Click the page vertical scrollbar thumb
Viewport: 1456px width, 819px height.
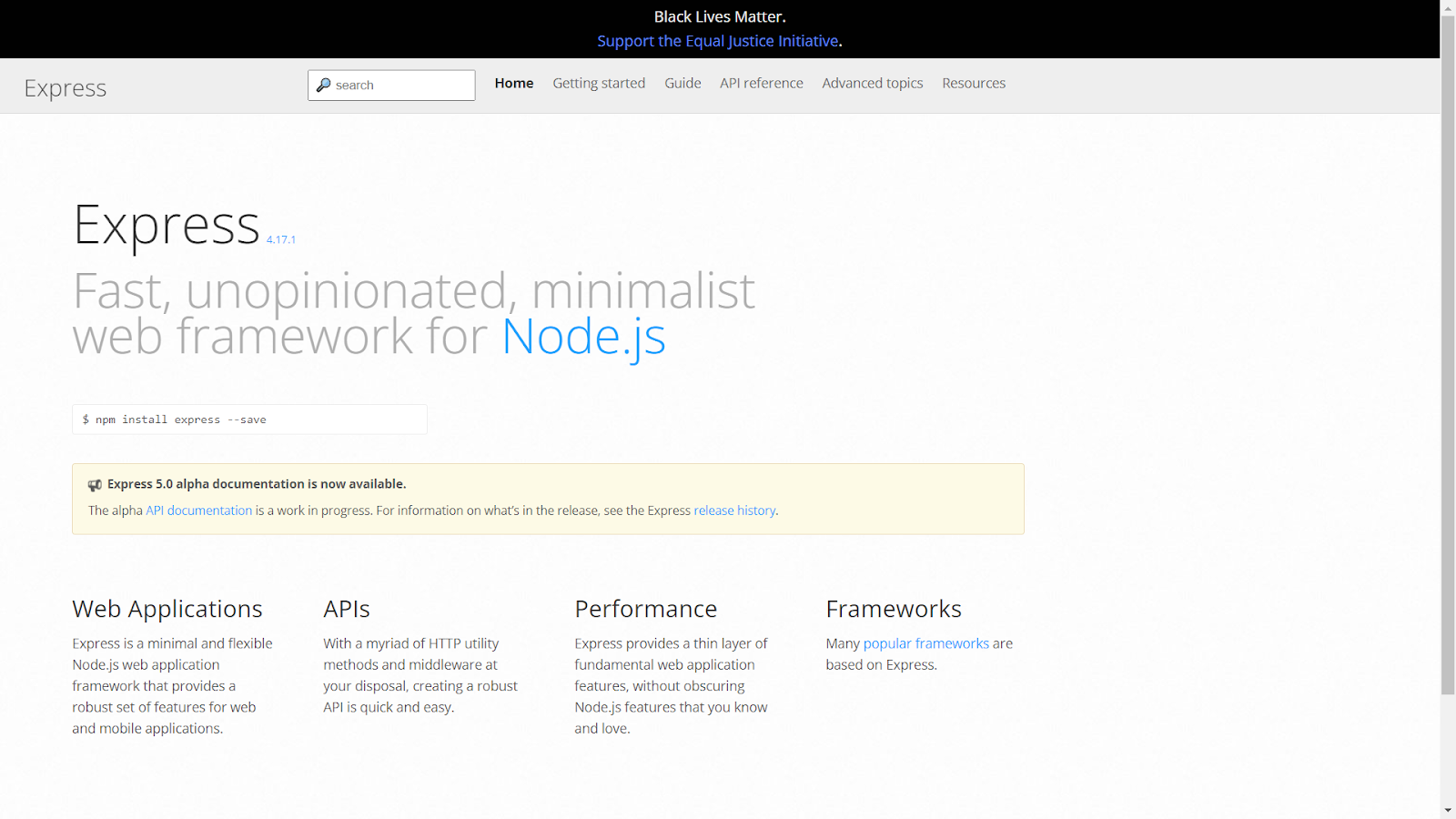(x=1448, y=355)
